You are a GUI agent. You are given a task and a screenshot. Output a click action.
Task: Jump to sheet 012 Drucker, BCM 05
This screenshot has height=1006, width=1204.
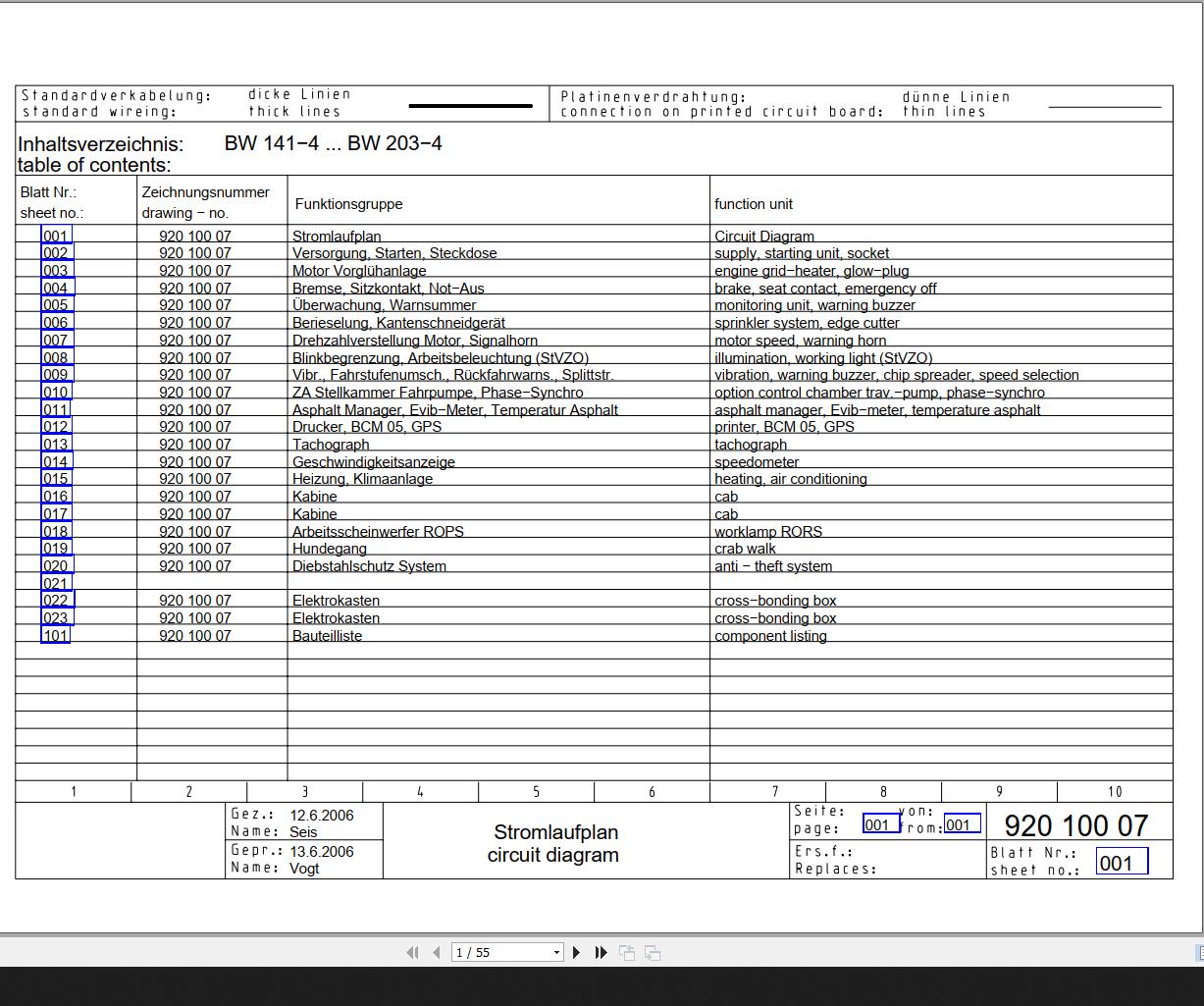(x=56, y=427)
